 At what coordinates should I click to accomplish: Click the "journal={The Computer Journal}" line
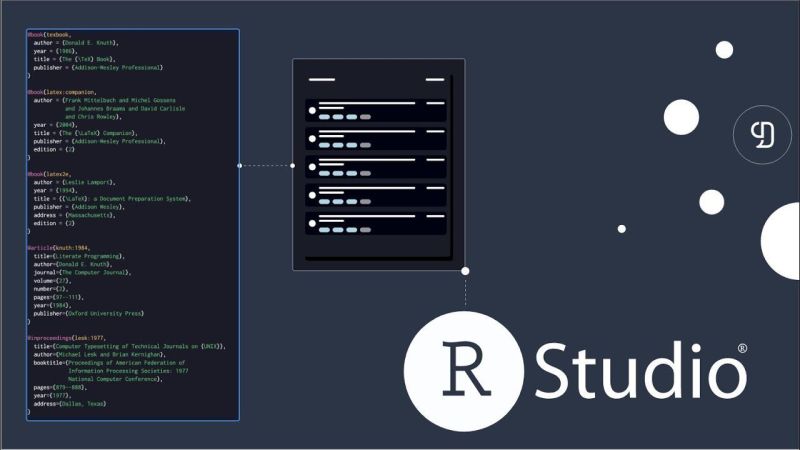[x=83, y=272]
